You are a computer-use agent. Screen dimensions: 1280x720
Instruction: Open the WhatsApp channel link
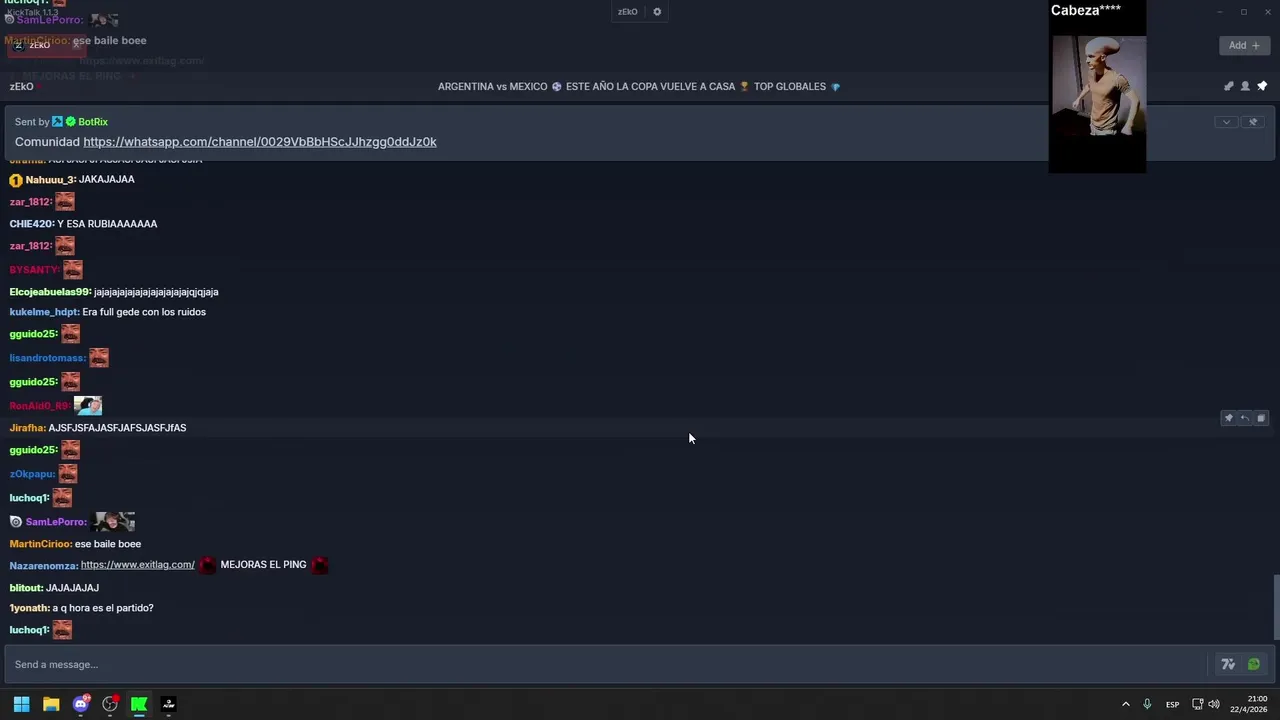click(260, 142)
